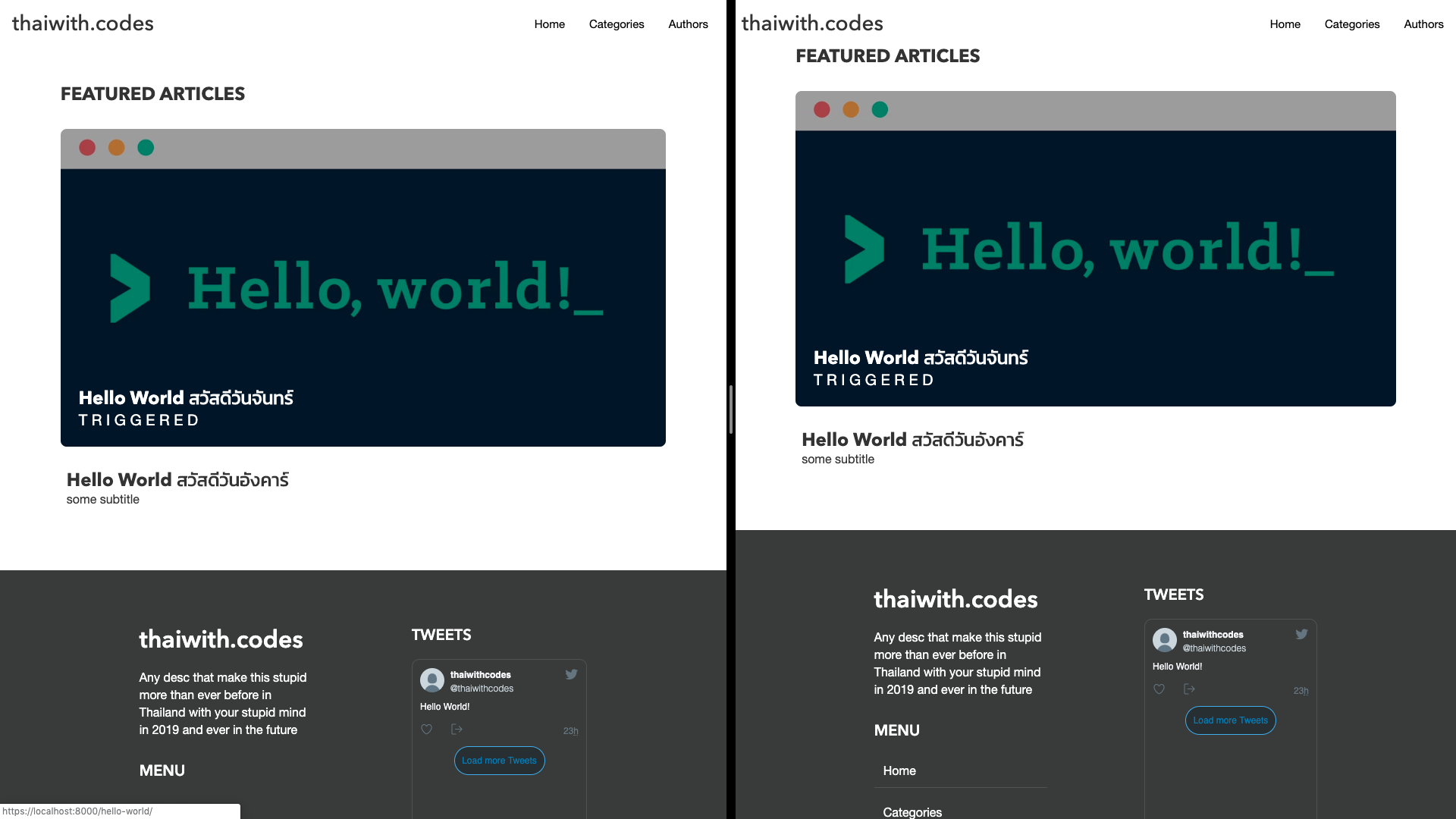1456x819 pixels.
Task: Click the split-view divider handle
Action: [731, 409]
